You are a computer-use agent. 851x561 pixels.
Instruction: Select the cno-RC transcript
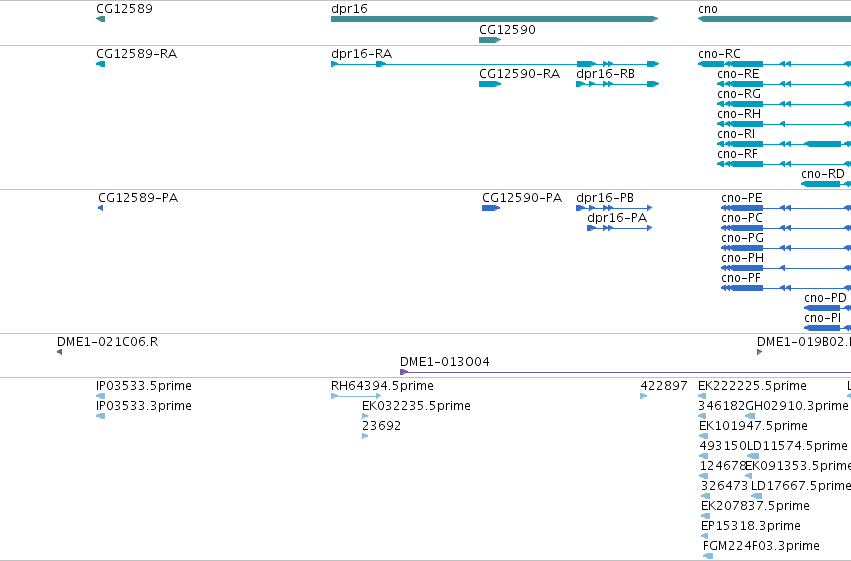pos(774,64)
